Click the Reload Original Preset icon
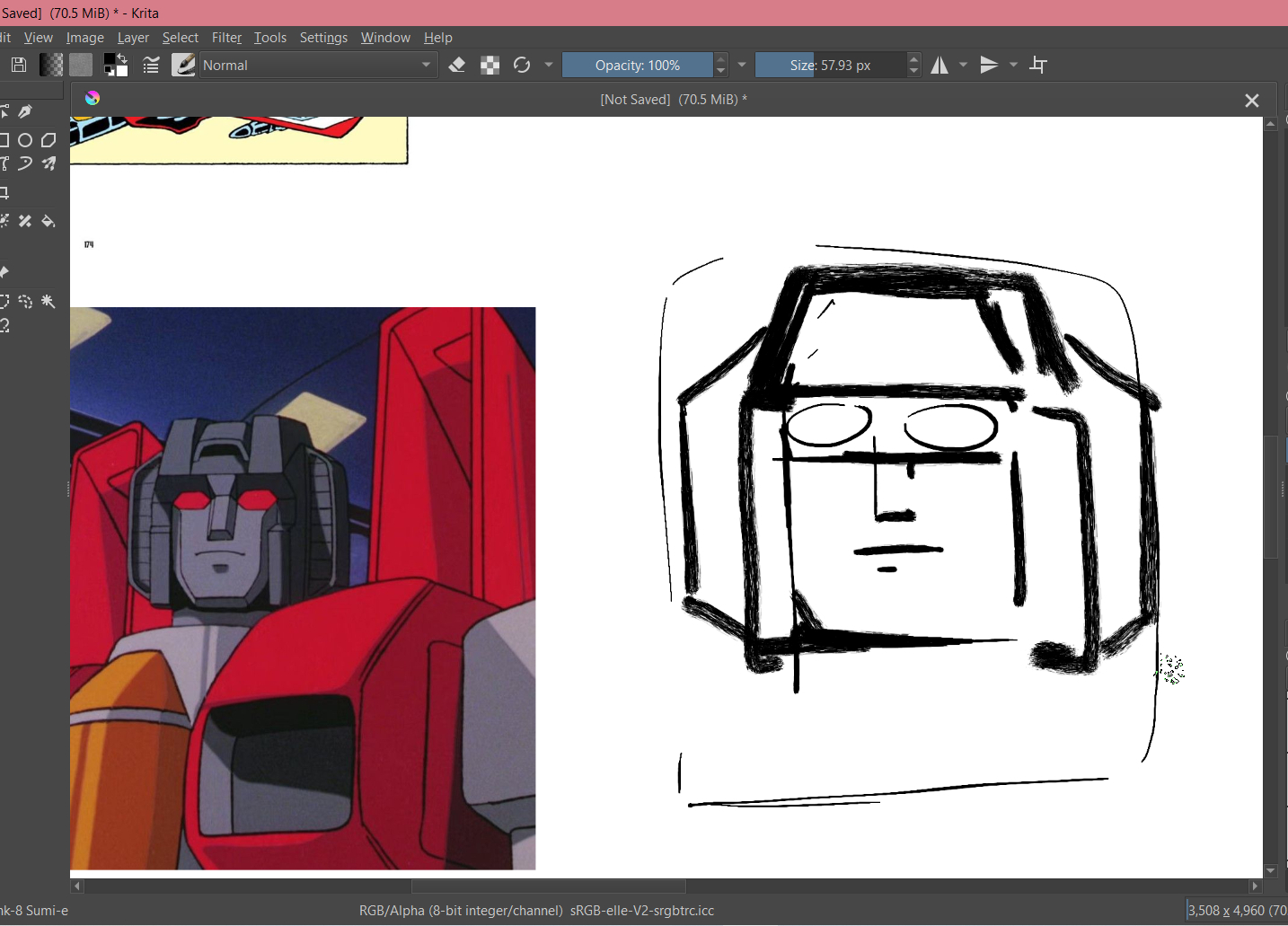 coord(522,65)
